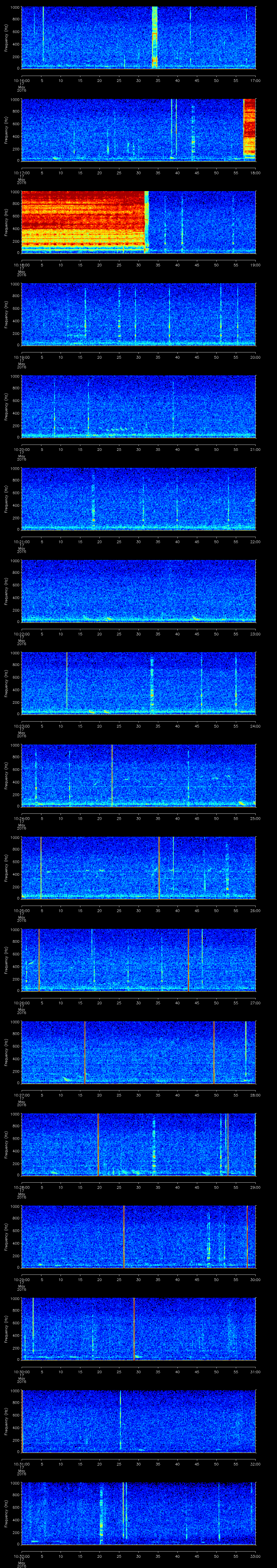This screenshot has height=1568, width=277.
Task: Click the red spike near second 4 in the 10:26:00 spectrogram
Action: click(x=39, y=960)
